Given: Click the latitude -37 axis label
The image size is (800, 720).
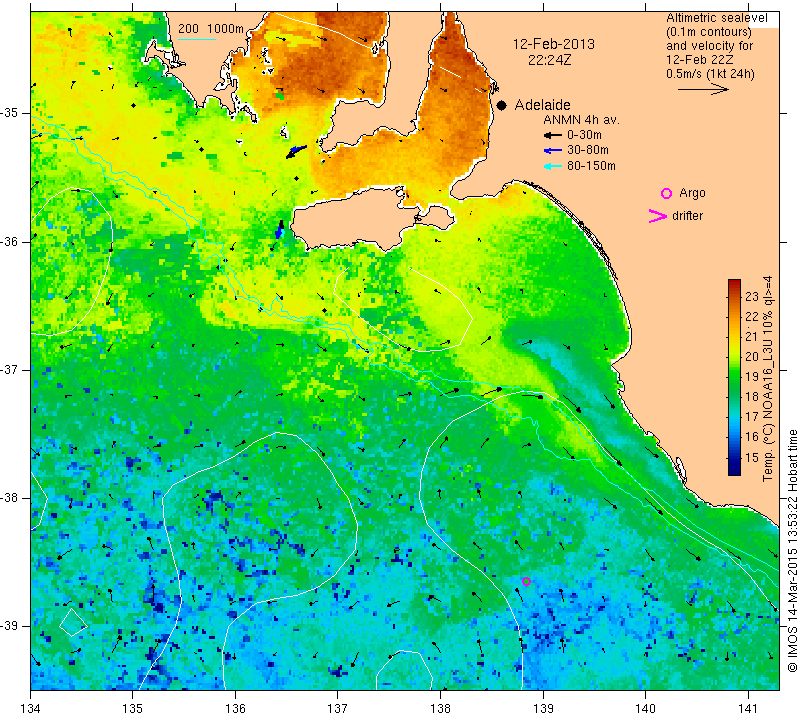Looking at the screenshot, I should (10, 369).
